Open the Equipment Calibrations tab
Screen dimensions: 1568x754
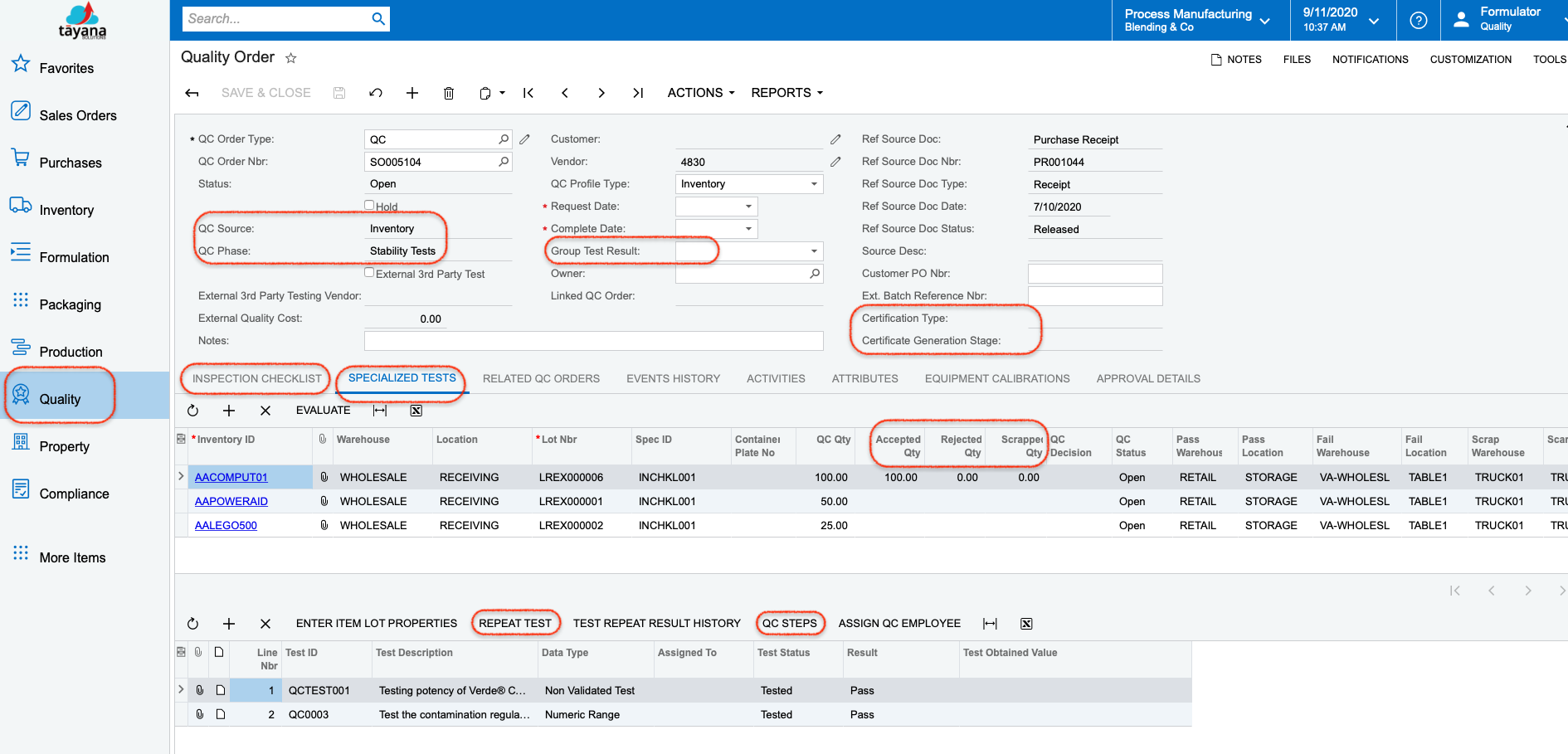996,378
